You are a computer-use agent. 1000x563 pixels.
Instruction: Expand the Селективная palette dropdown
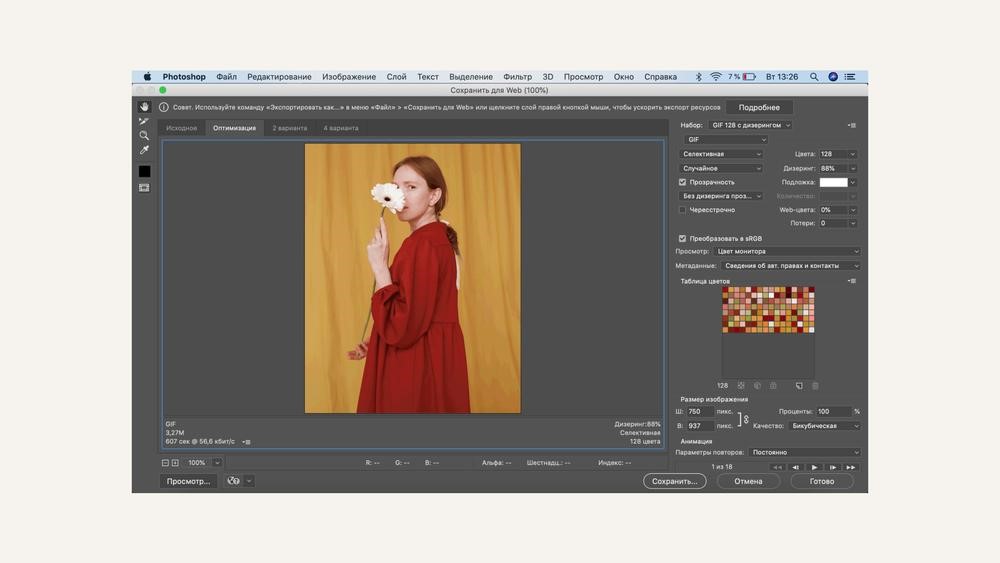coord(721,154)
